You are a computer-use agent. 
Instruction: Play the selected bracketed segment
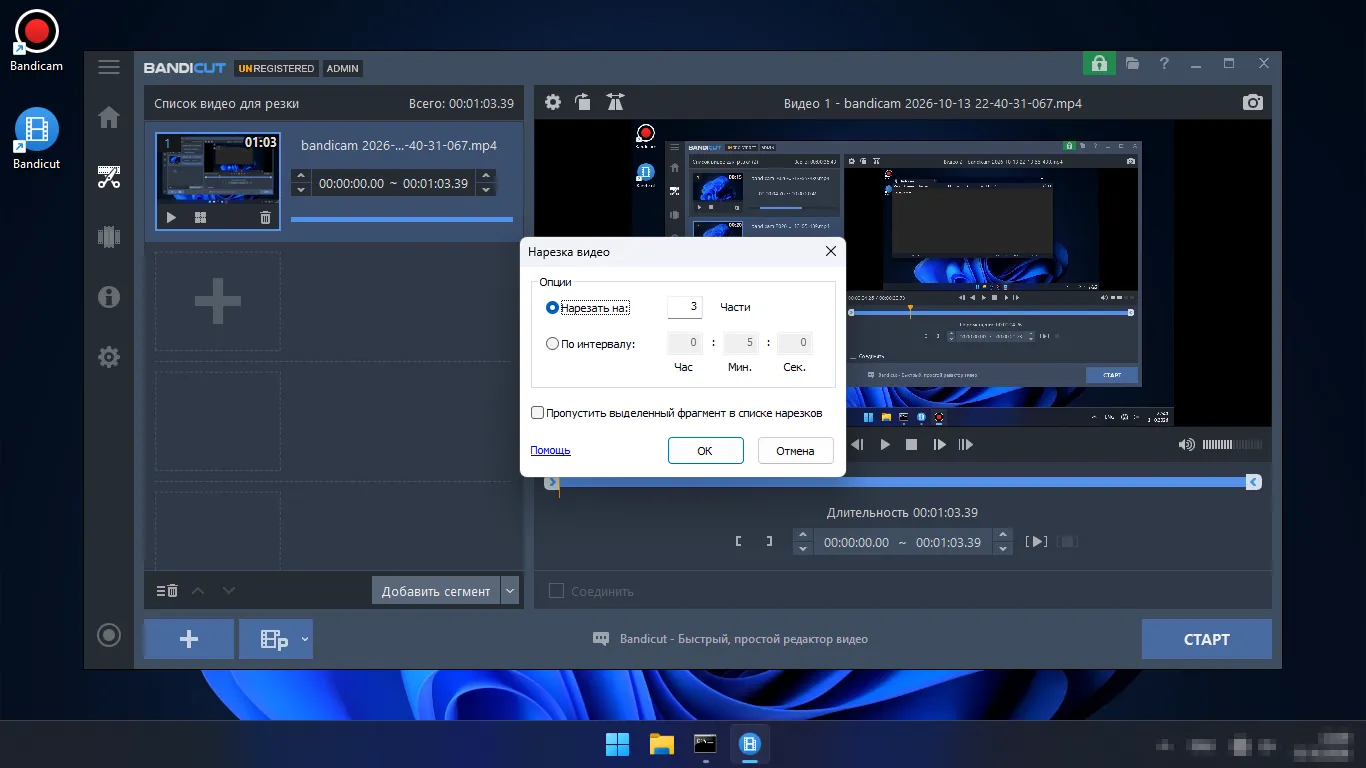coord(1037,541)
